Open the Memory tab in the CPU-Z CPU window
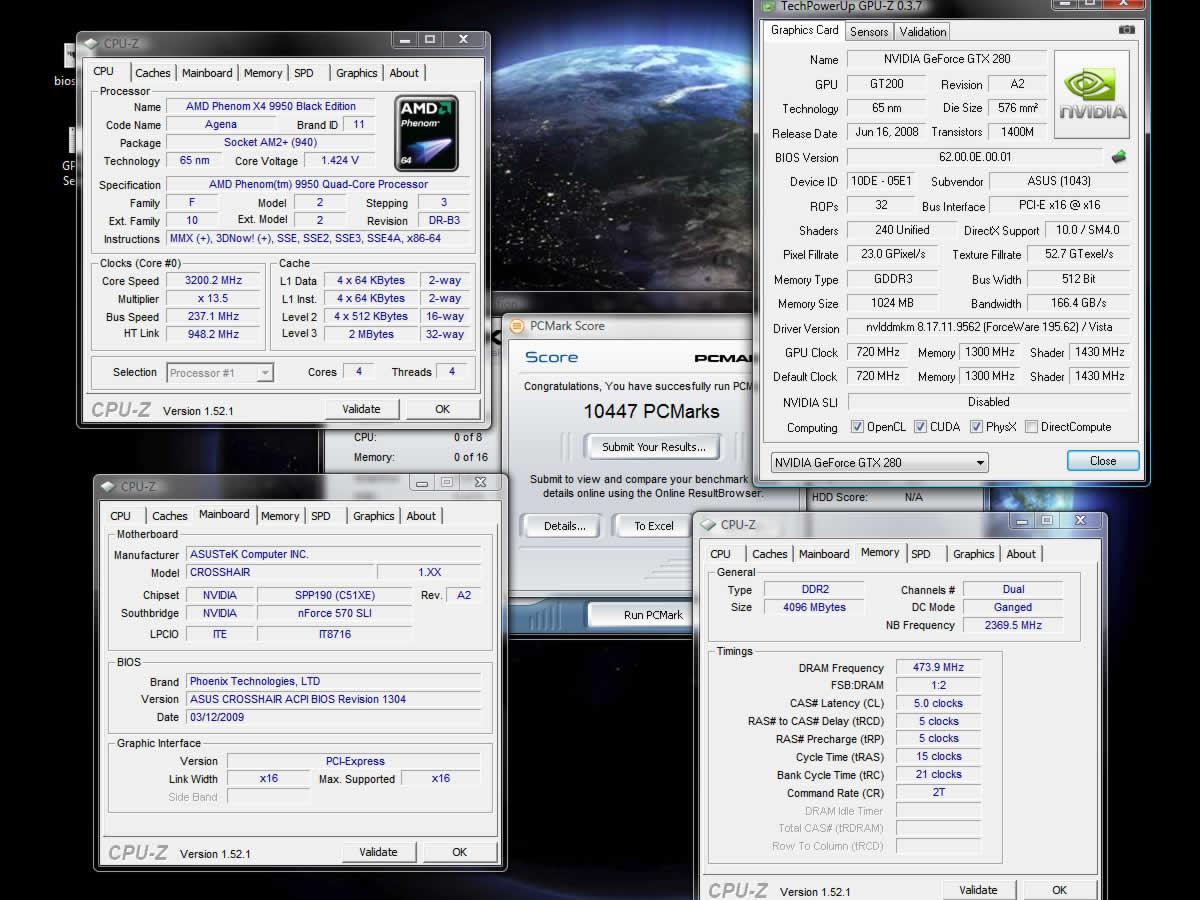The height and width of the screenshot is (900, 1200). point(263,73)
